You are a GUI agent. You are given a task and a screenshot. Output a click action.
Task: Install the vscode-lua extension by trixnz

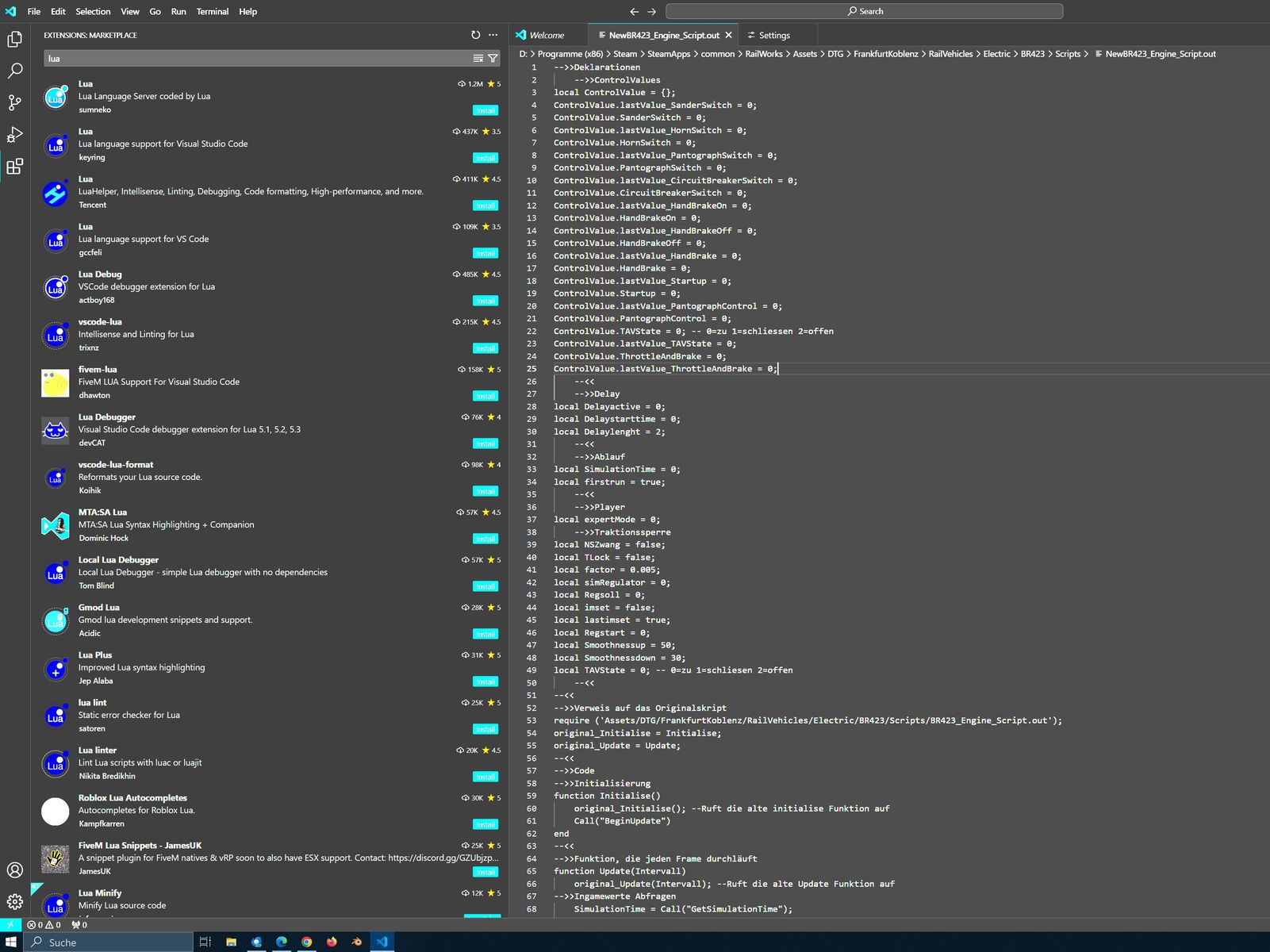click(485, 348)
